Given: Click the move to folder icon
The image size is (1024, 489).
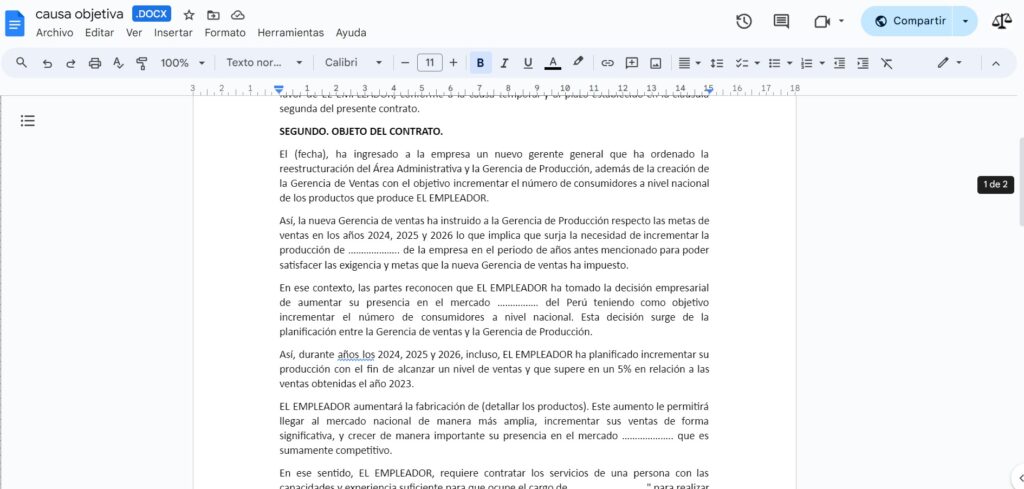Looking at the screenshot, I should (x=213, y=14).
